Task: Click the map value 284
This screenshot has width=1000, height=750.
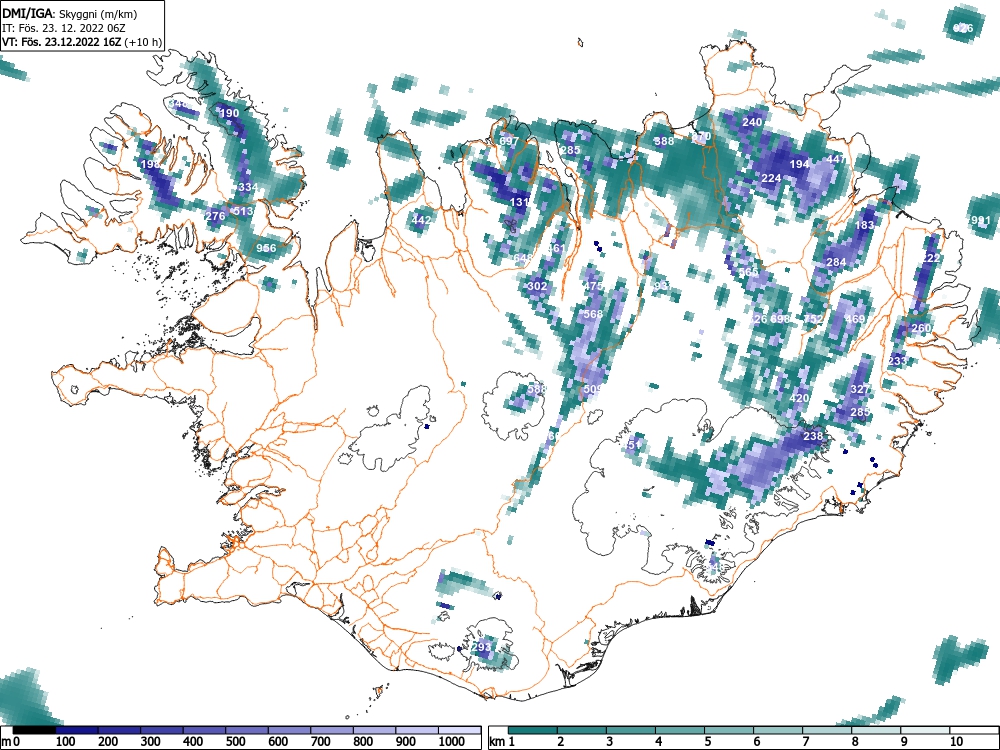Action: pyautogui.click(x=836, y=262)
